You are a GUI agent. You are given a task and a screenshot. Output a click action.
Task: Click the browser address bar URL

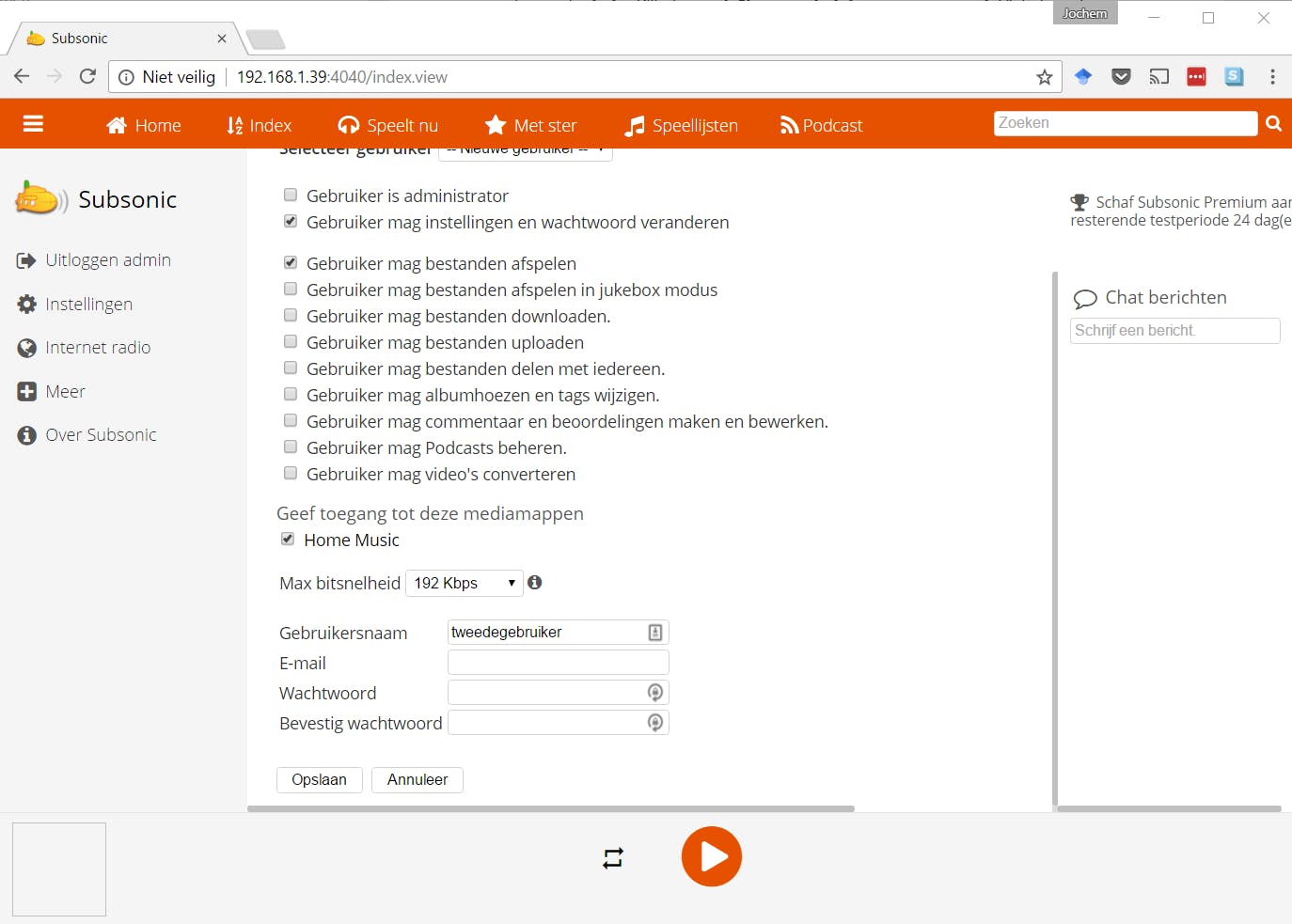pos(342,77)
